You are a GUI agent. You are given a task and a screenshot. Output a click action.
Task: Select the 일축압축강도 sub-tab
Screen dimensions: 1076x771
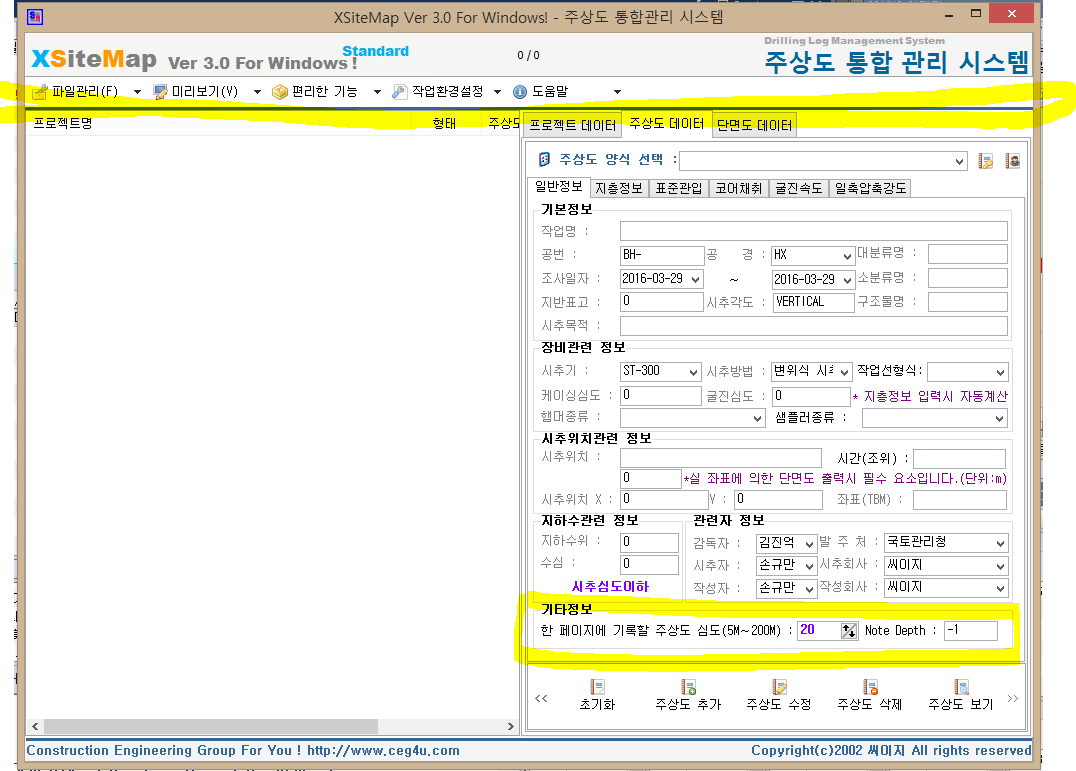pos(870,189)
